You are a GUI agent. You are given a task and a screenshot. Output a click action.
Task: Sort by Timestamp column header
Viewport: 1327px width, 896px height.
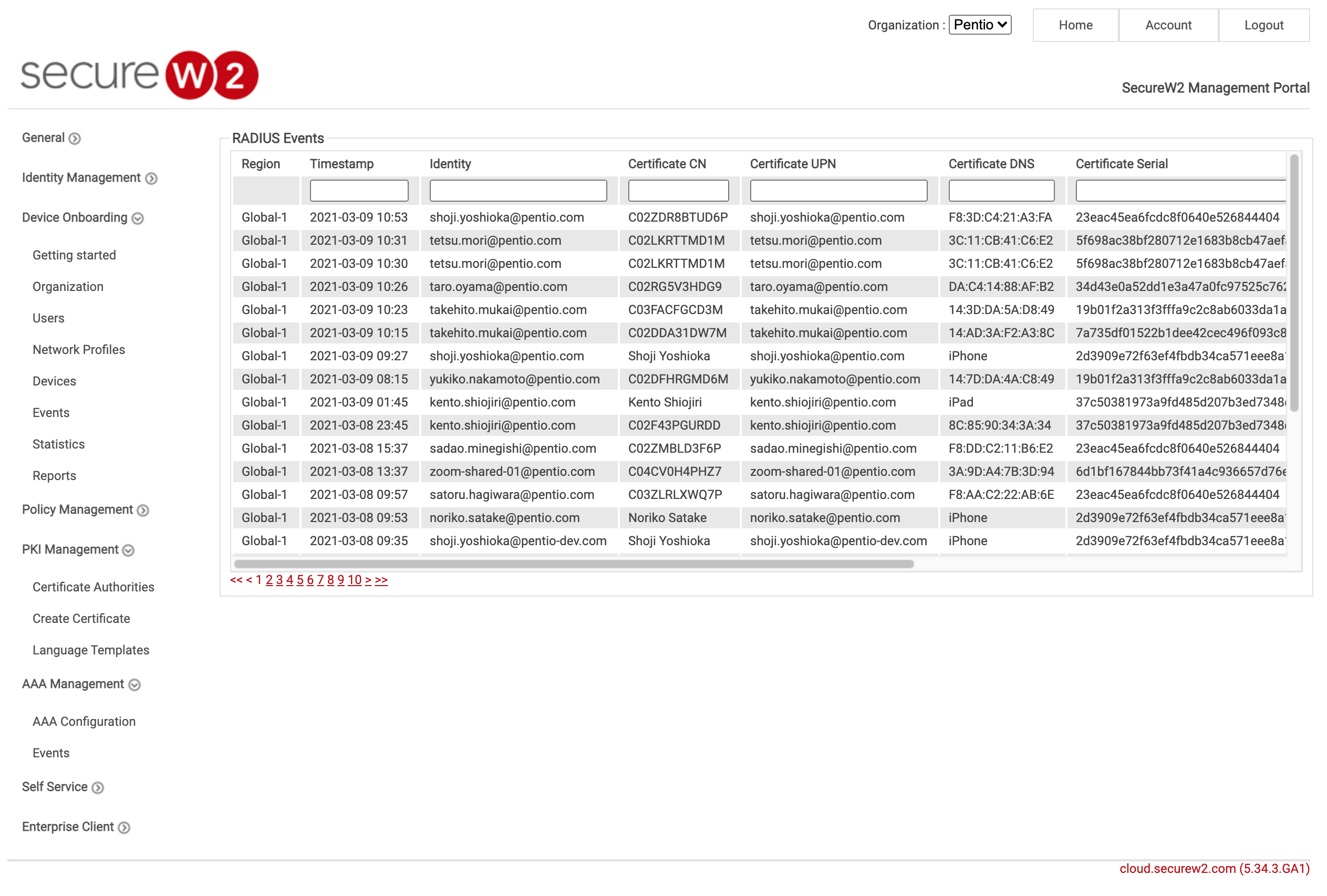(x=341, y=164)
